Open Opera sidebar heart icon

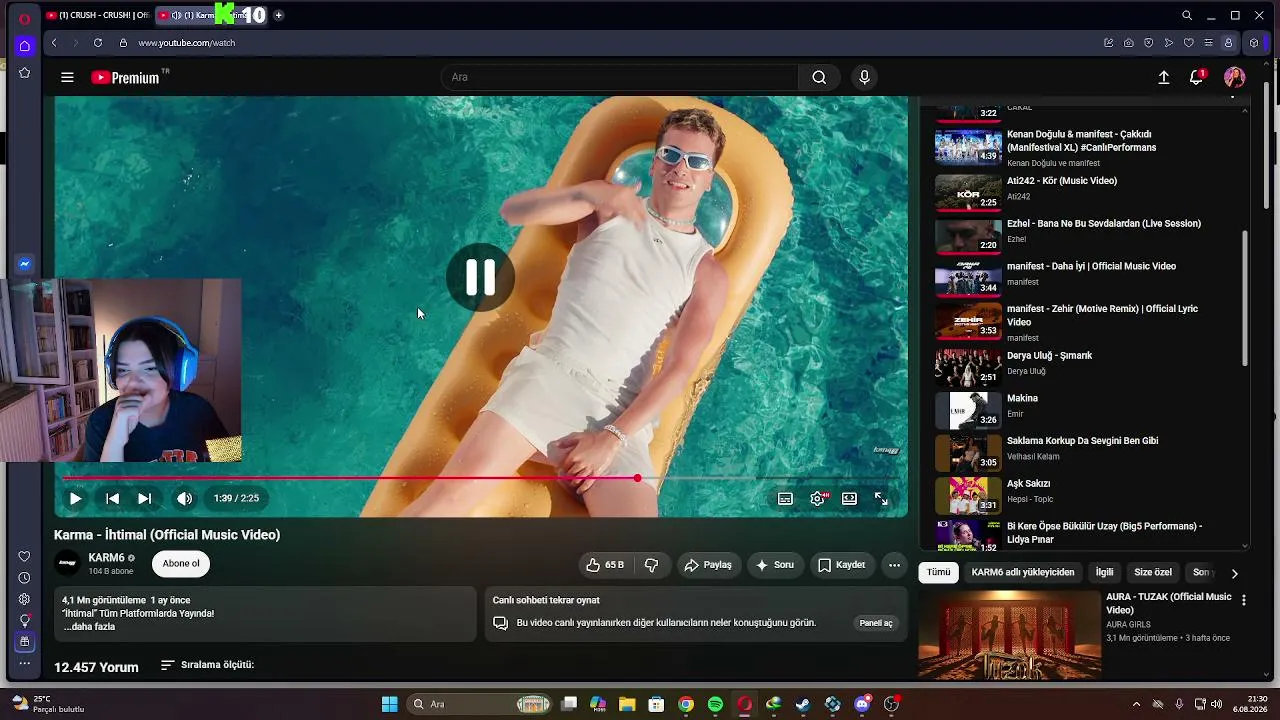(24, 557)
